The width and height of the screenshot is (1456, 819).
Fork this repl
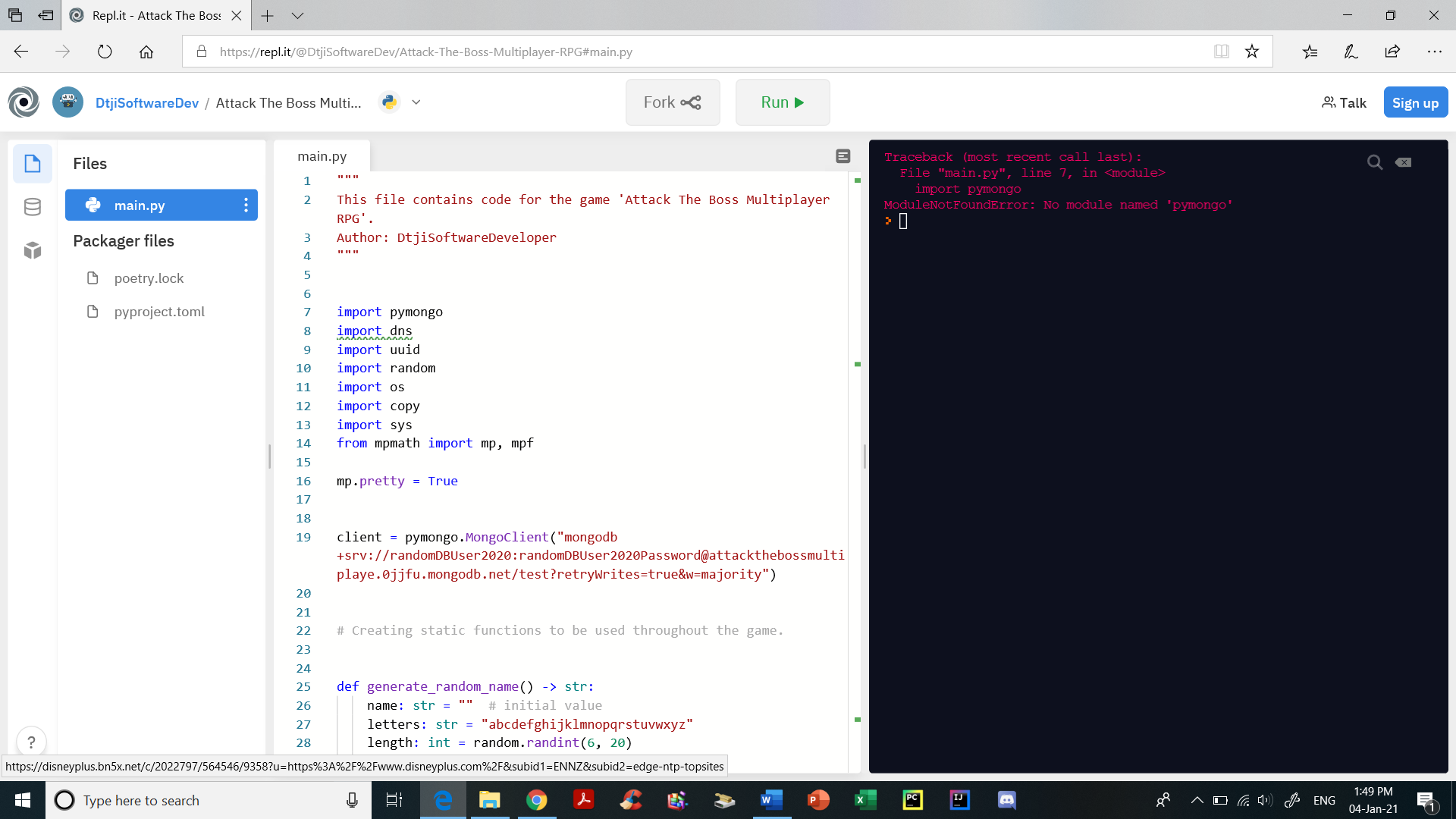[673, 102]
